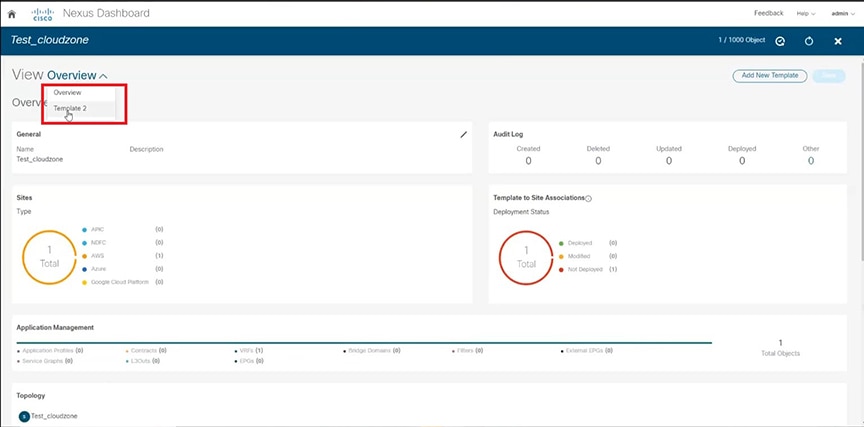Refresh the schema with the circular arrow icon
The image size is (864, 427).
(x=809, y=41)
